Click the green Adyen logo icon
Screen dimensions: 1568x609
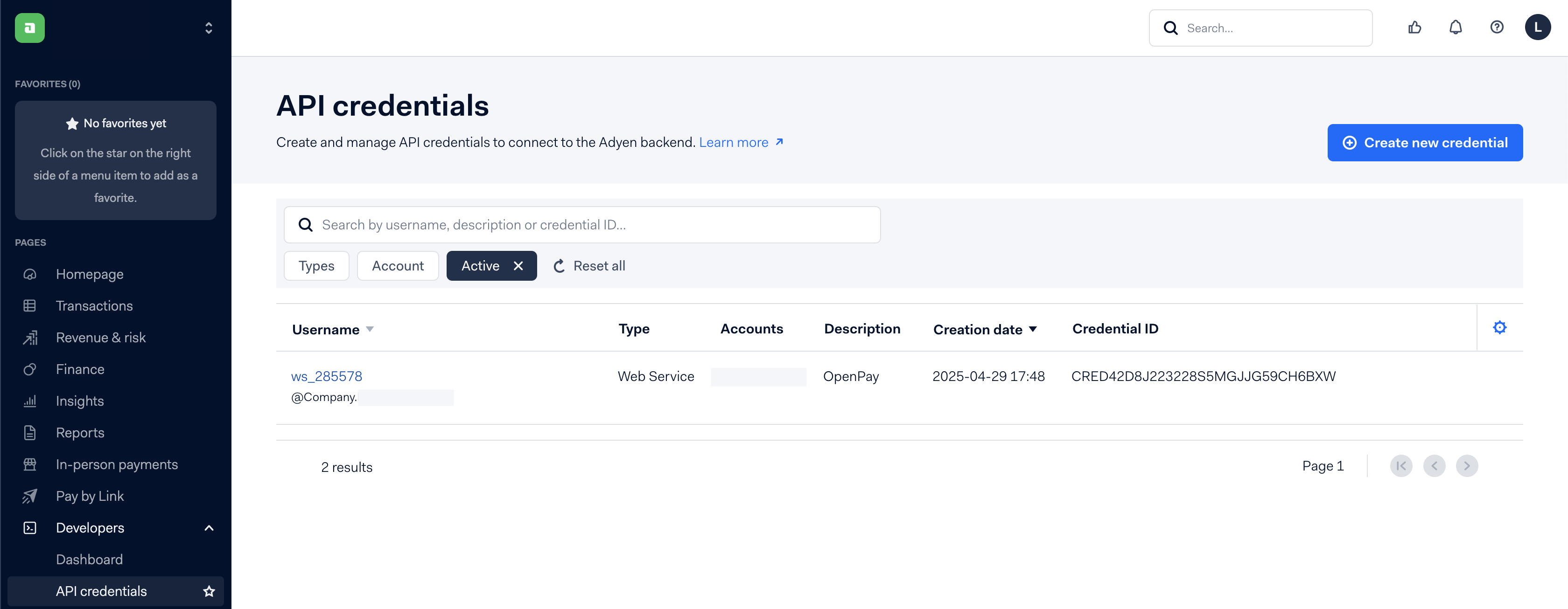tap(30, 28)
